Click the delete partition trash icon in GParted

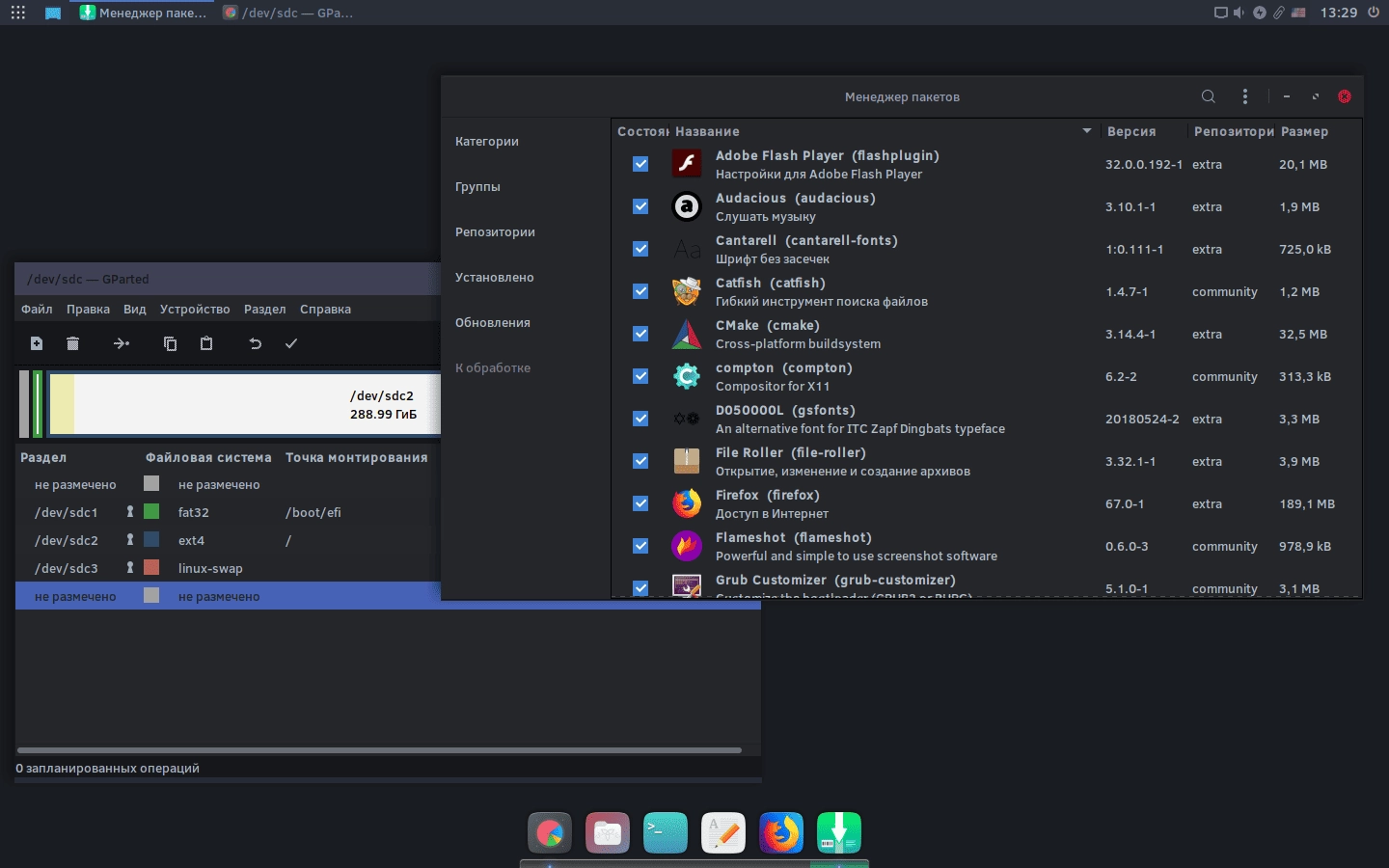72,343
